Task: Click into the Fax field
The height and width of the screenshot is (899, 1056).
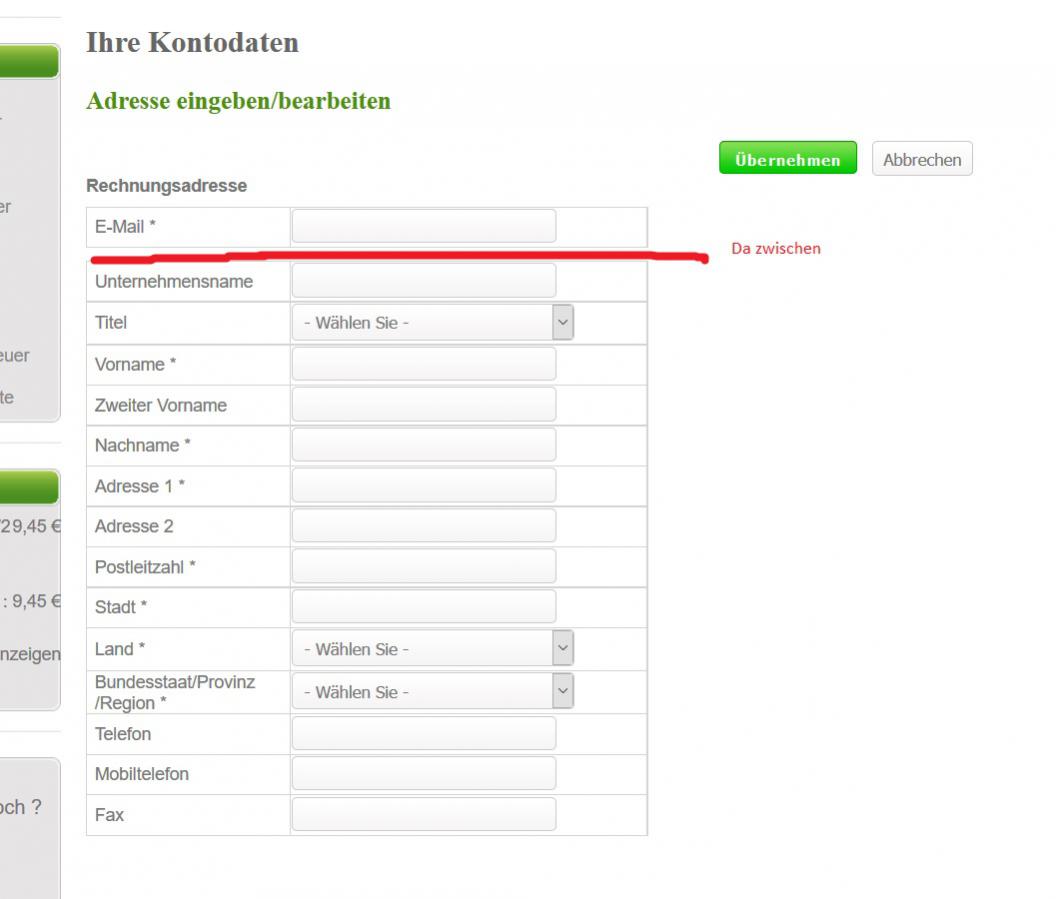Action: pyautogui.click(x=423, y=815)
